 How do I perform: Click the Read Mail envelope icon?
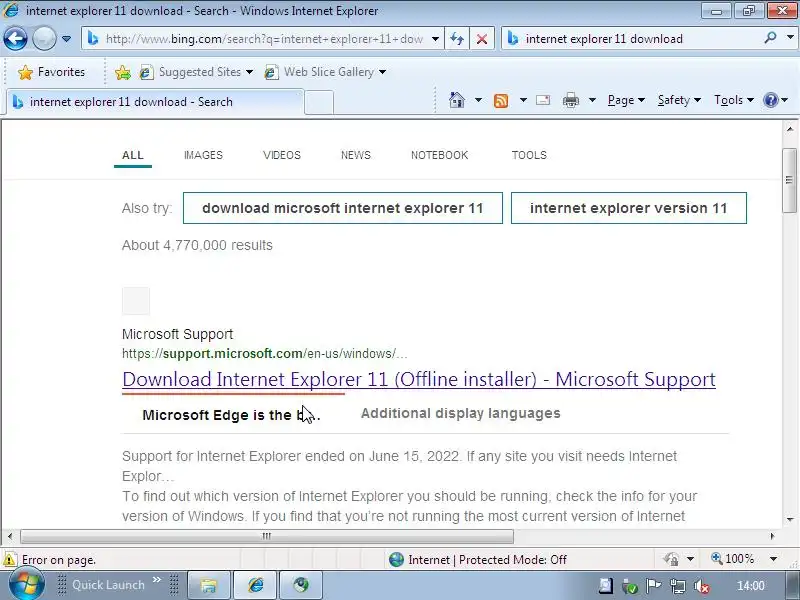543,100
